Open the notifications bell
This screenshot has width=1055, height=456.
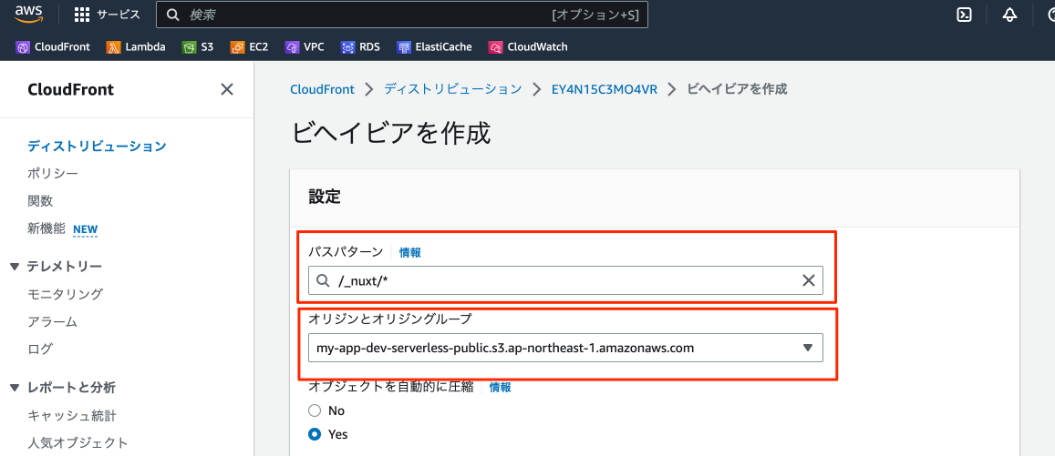[1009, 15]
